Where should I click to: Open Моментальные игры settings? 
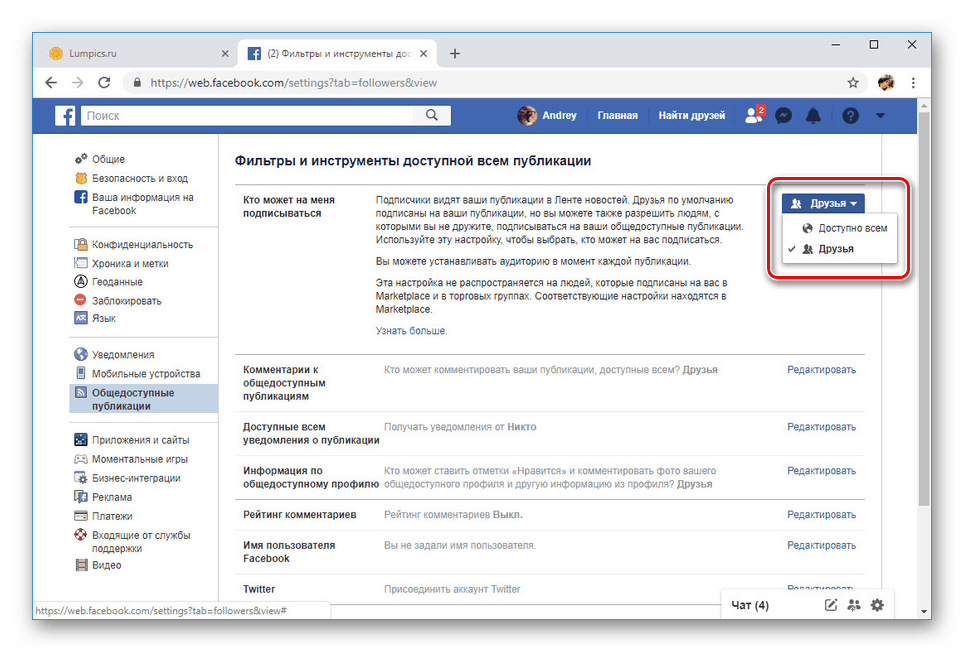coord(140,459)
